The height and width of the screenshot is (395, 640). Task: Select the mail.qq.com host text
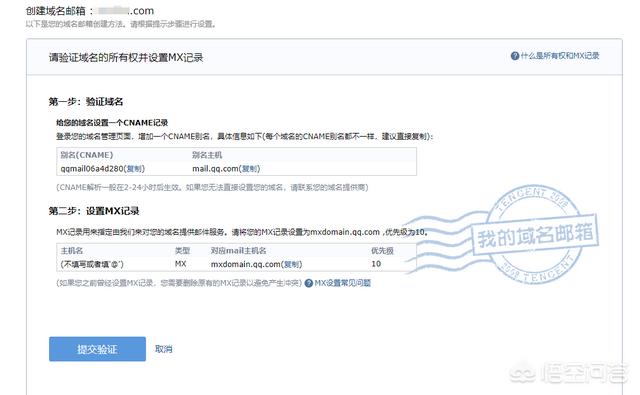coord(216,169)
